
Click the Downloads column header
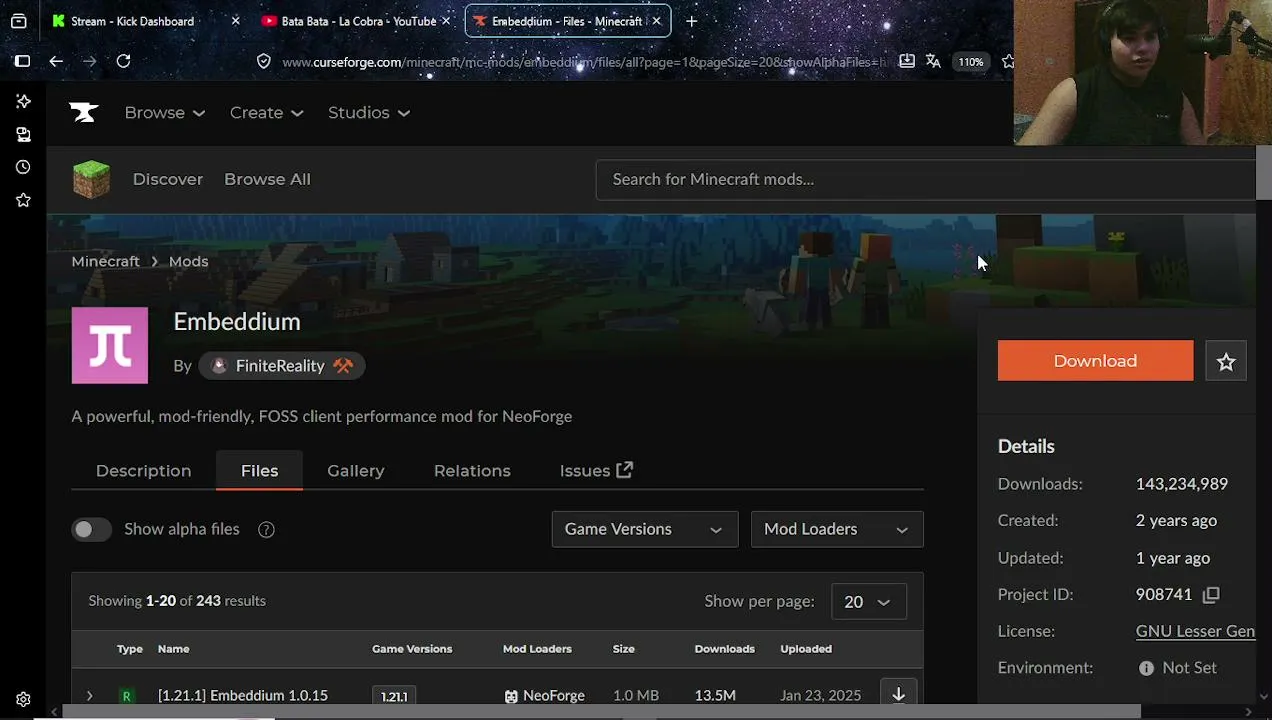click(x=724, y=649)
